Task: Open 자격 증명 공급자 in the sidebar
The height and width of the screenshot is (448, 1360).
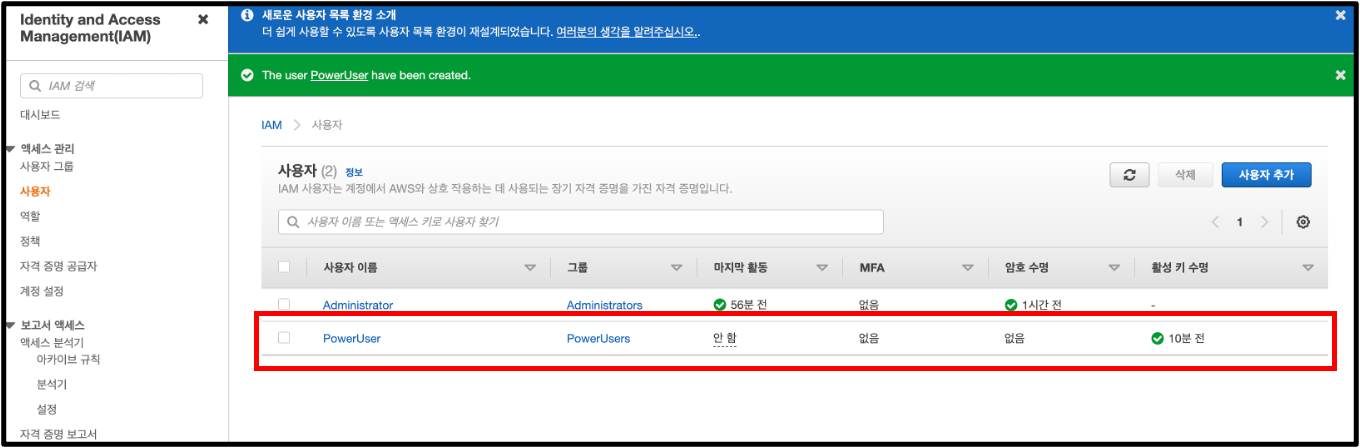Action: tap(59, 266)
